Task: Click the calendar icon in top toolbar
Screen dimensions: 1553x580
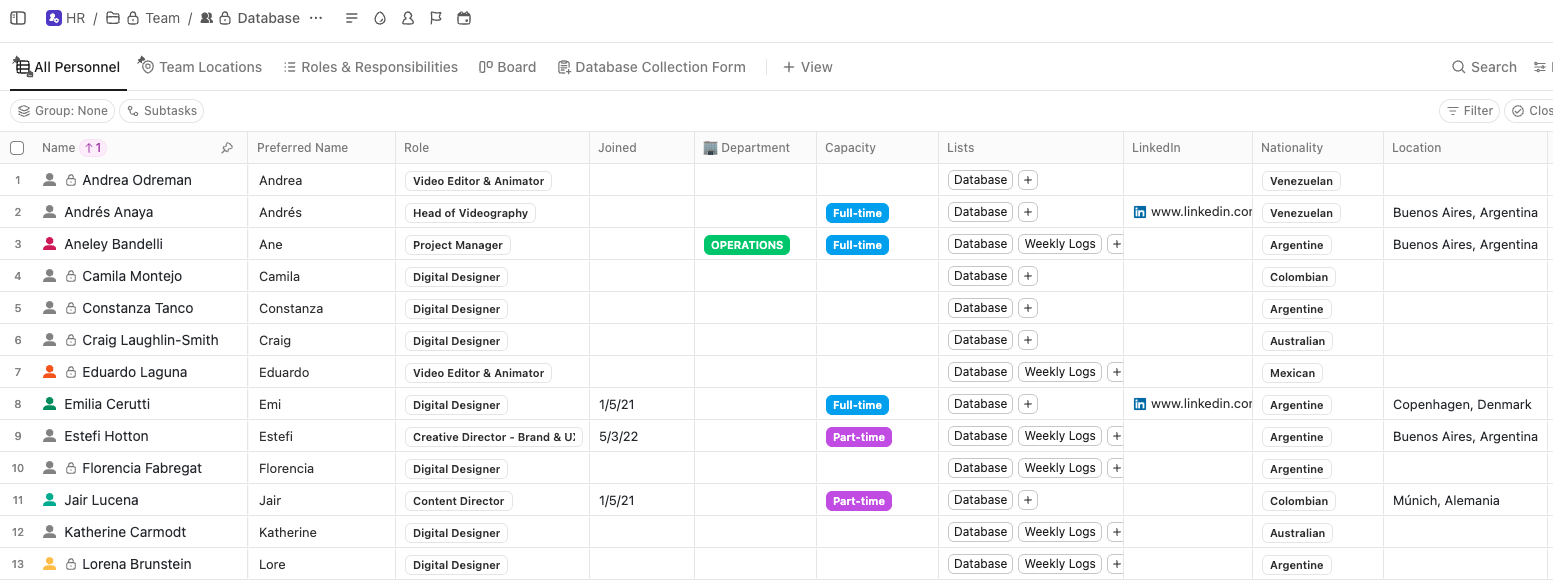Action: pos(463,18)
